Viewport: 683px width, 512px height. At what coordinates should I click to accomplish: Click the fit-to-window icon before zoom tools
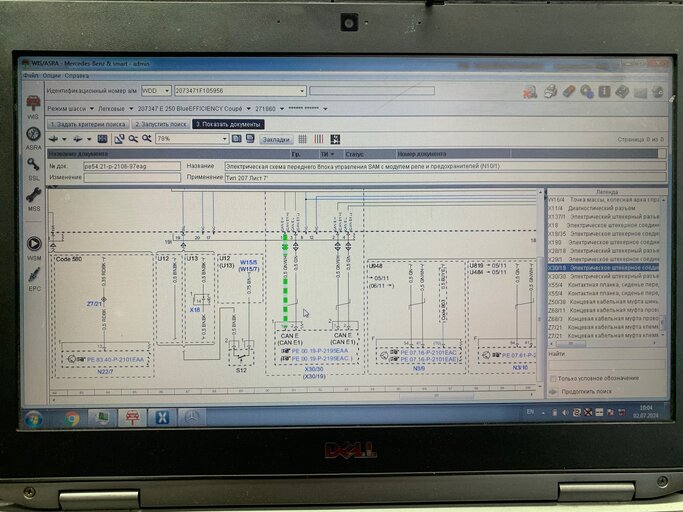(x=102, y=139)
